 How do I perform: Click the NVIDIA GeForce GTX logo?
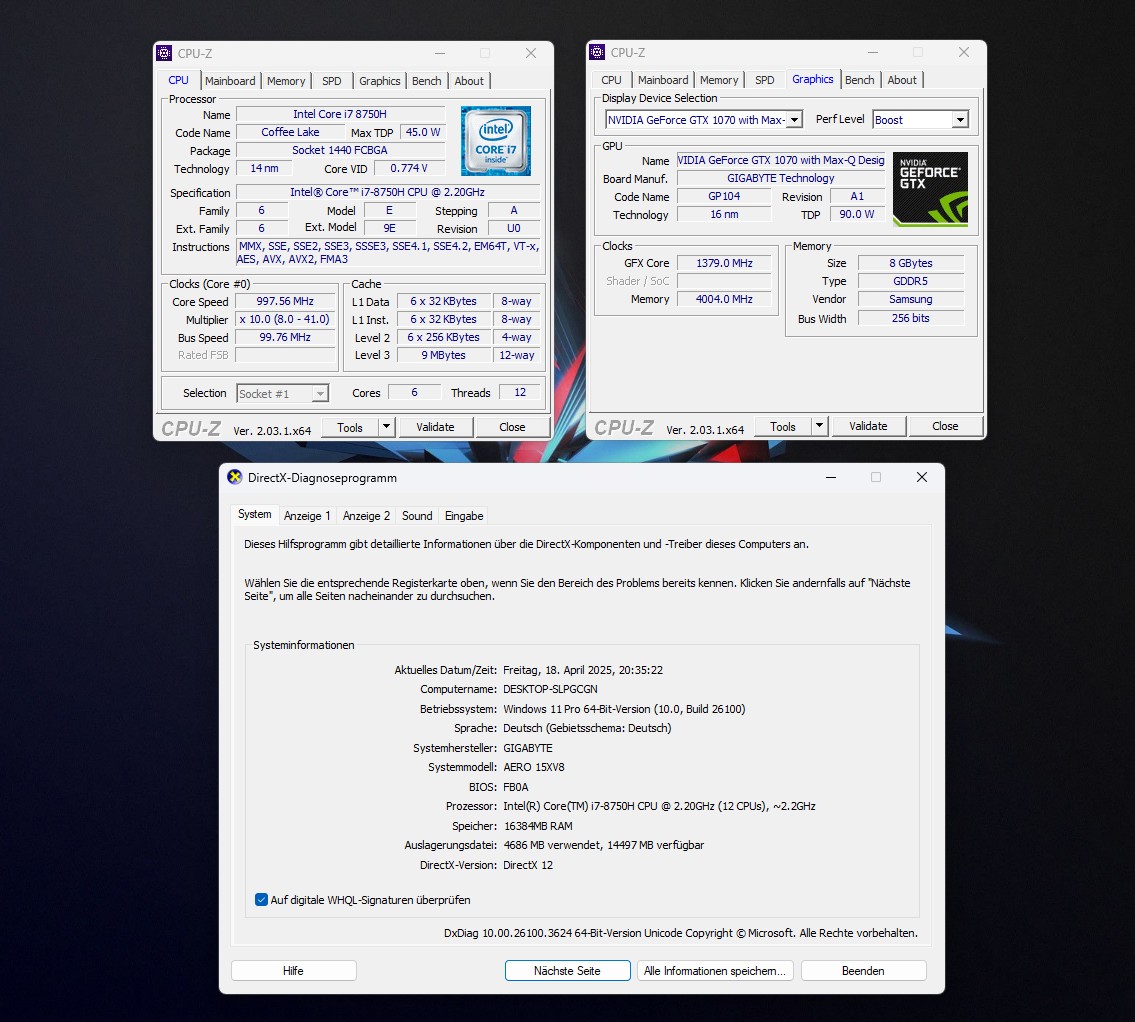tap(930, 188)
